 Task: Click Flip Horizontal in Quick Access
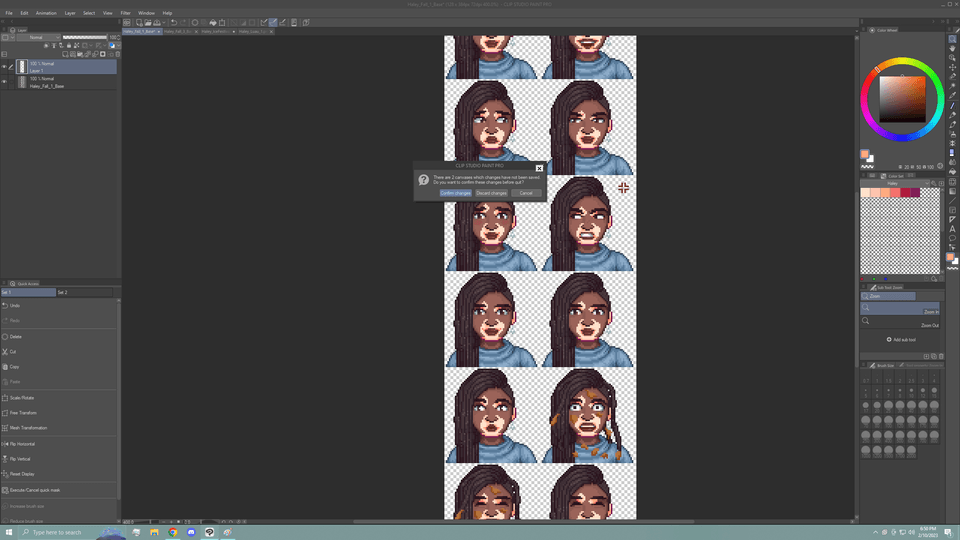(x=22, y=444)
